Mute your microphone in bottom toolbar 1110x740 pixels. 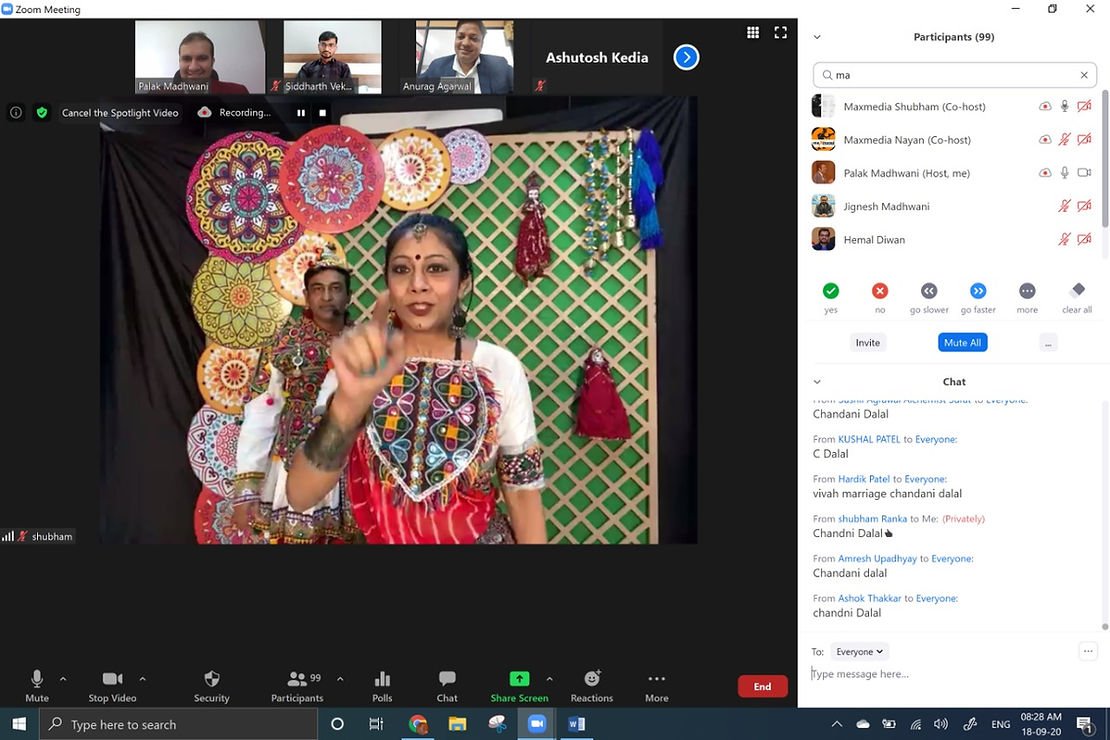click(x=37, y=680)
